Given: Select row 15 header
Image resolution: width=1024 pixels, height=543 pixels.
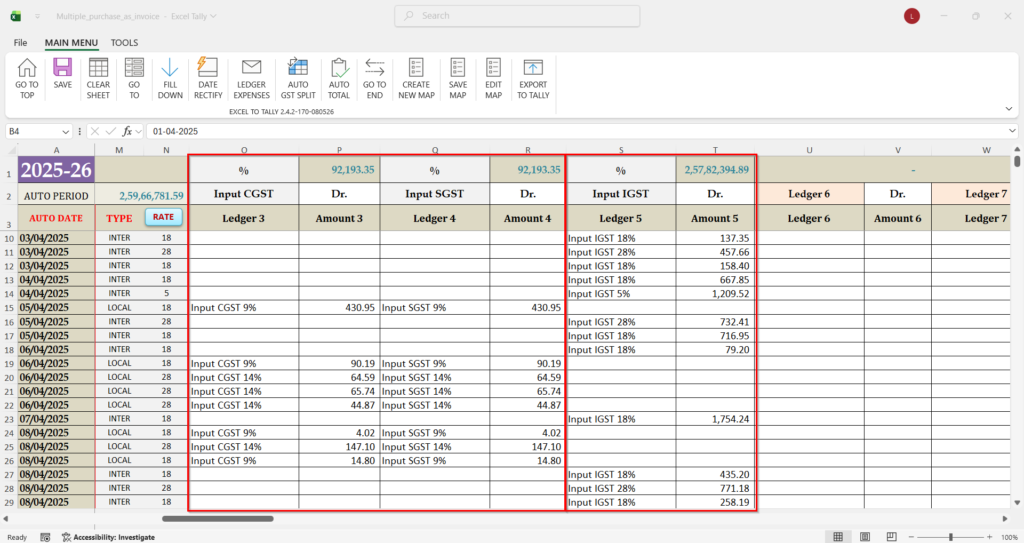Looking at the screenshot, I should [9, 308].
